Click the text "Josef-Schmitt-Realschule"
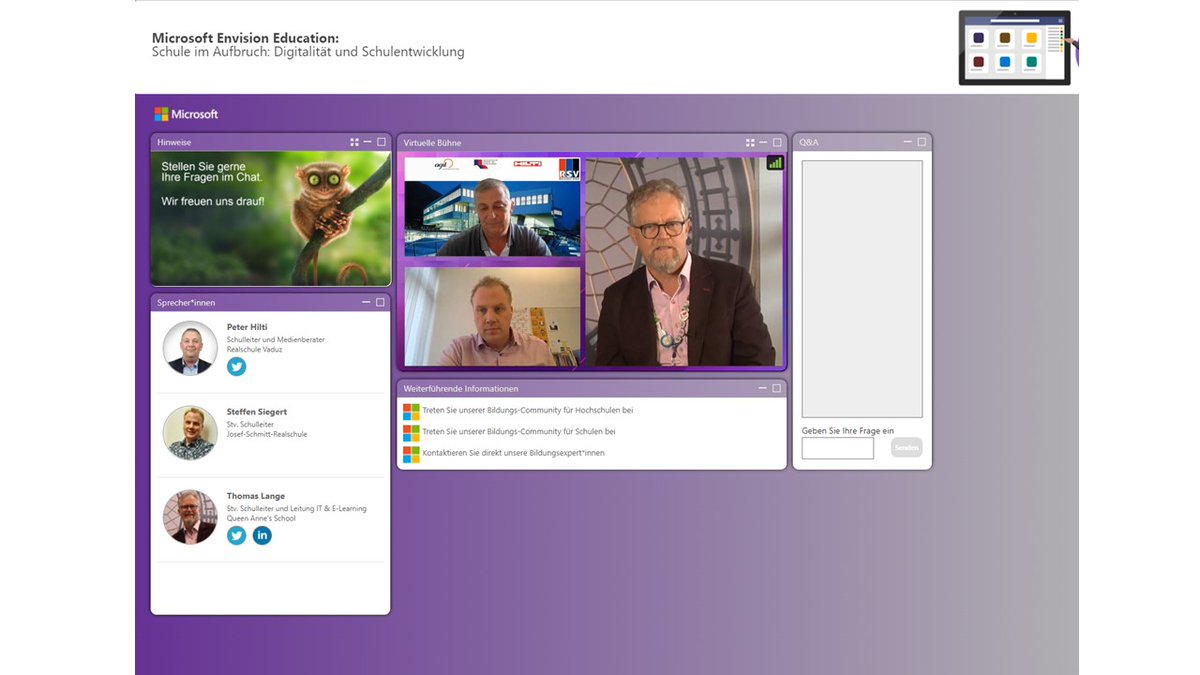 click(x=267, y=434)
